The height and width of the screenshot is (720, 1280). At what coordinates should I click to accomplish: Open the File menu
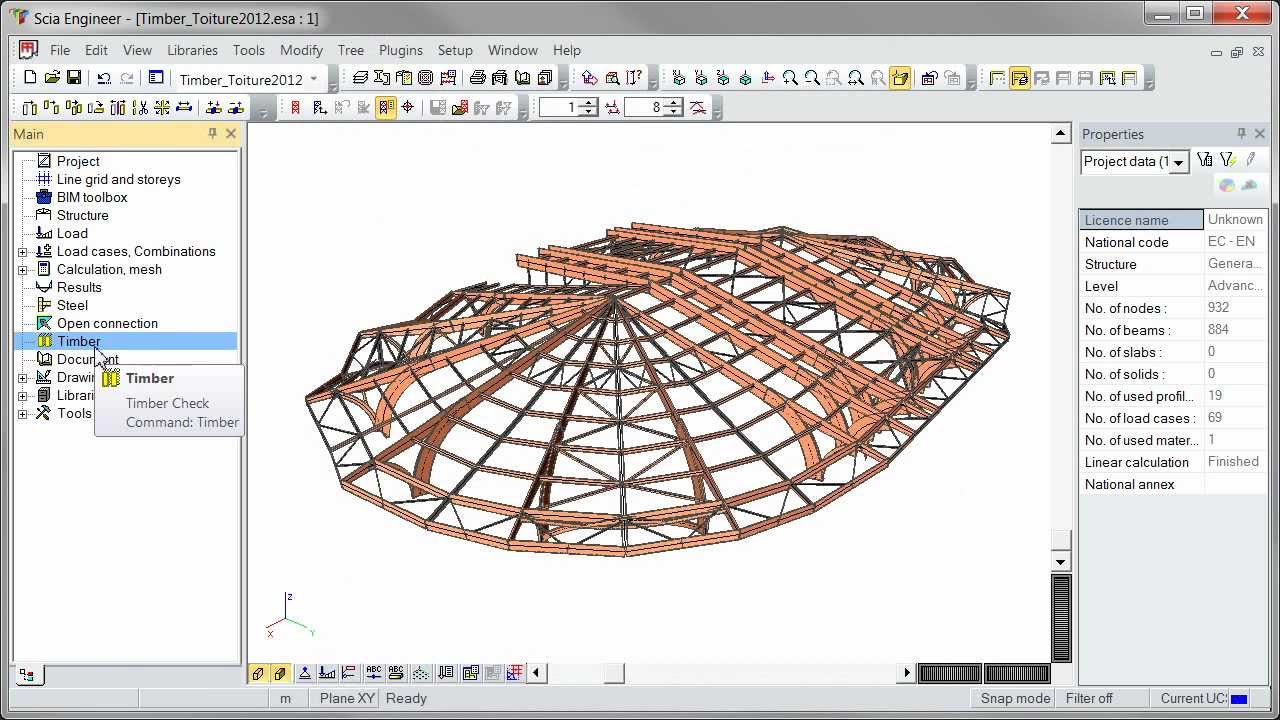(x=60, y=50)
